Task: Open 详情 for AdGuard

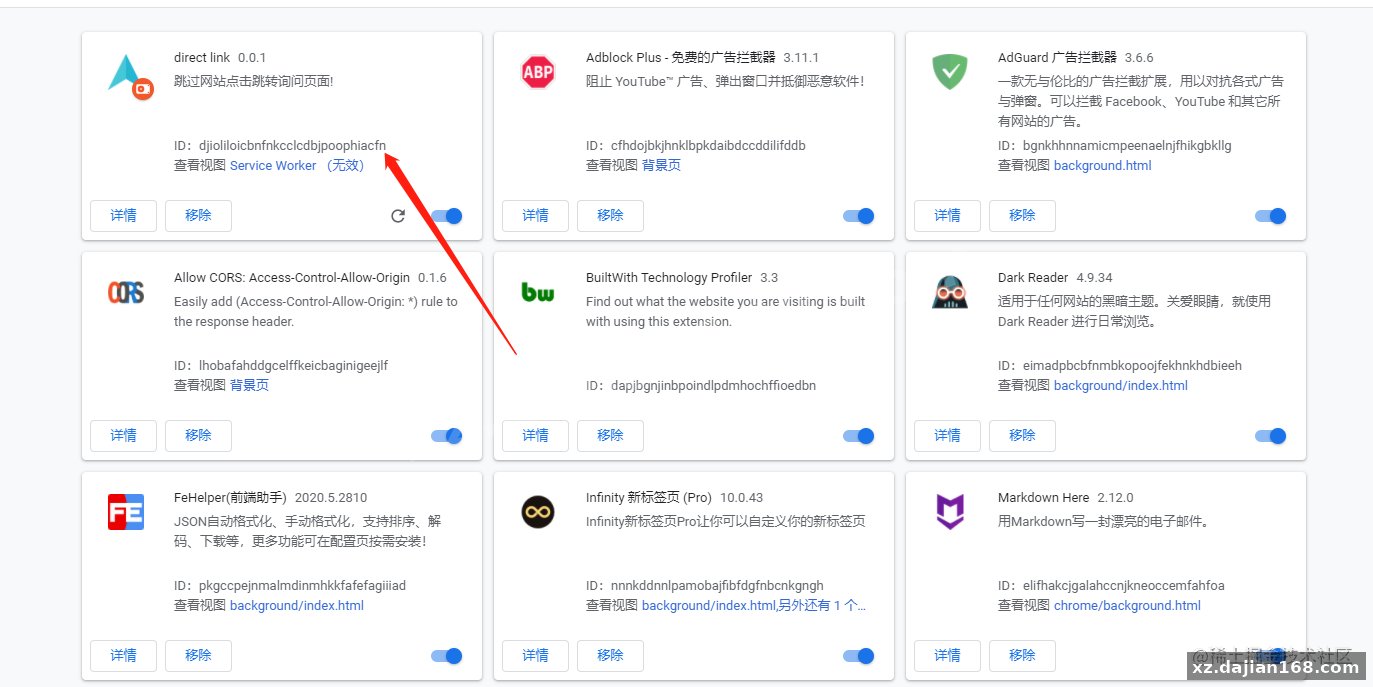Action: coord(948,216)
